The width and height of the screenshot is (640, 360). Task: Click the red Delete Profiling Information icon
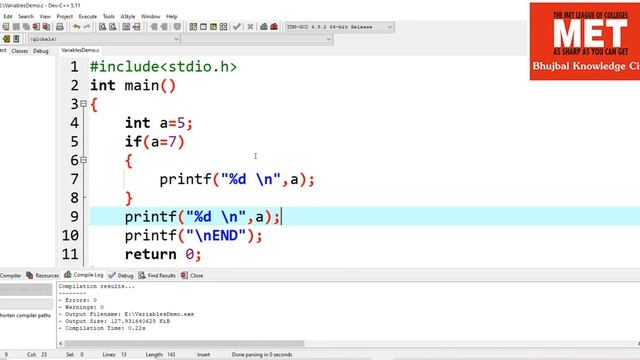point(274,27)
